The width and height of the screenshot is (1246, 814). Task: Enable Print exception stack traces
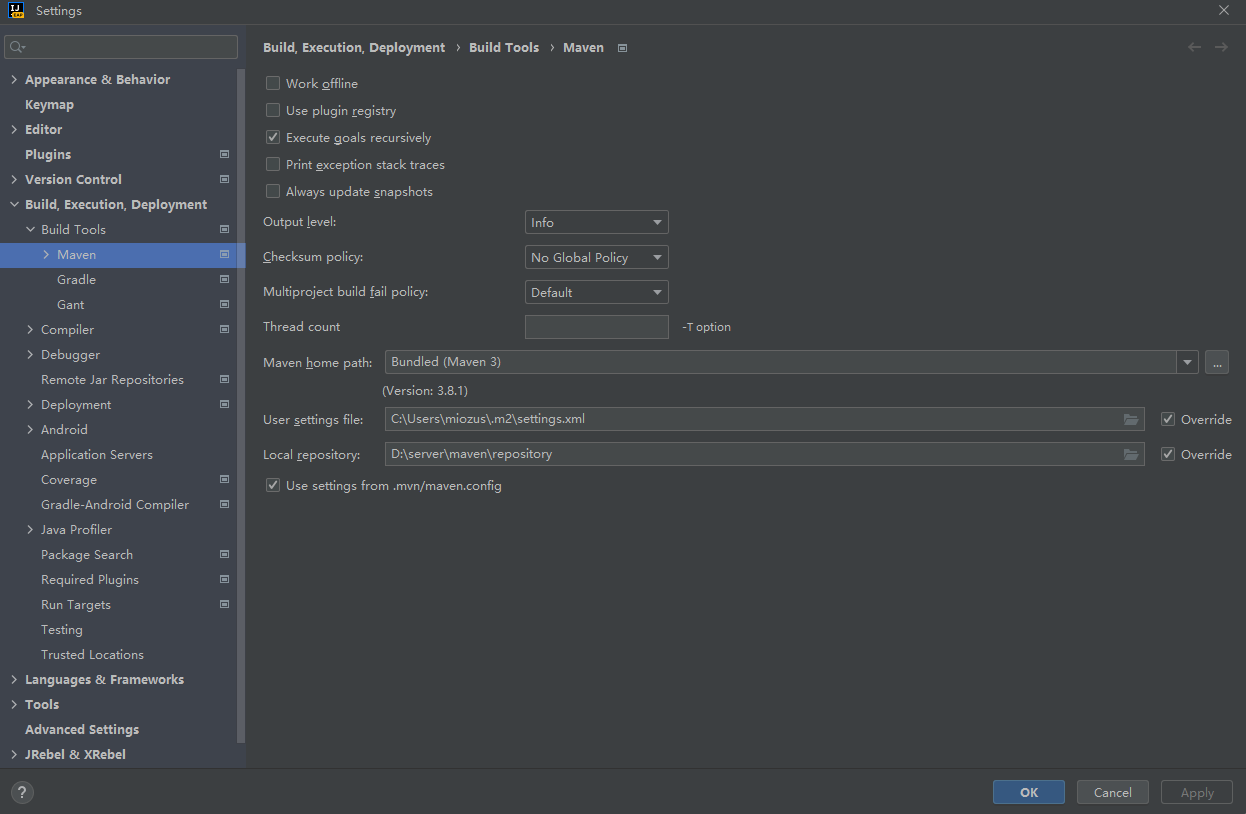(x=273, y=165)
